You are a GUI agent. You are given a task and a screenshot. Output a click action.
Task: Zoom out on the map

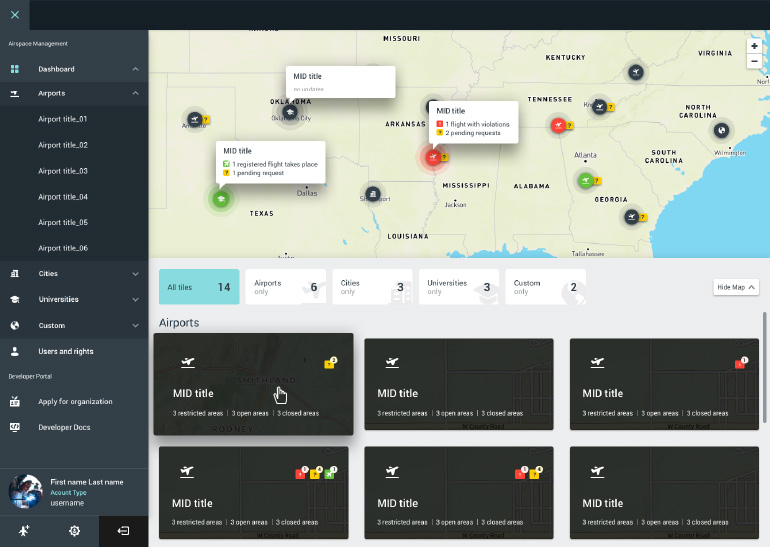pyautogui.click(x=754, y=61)
